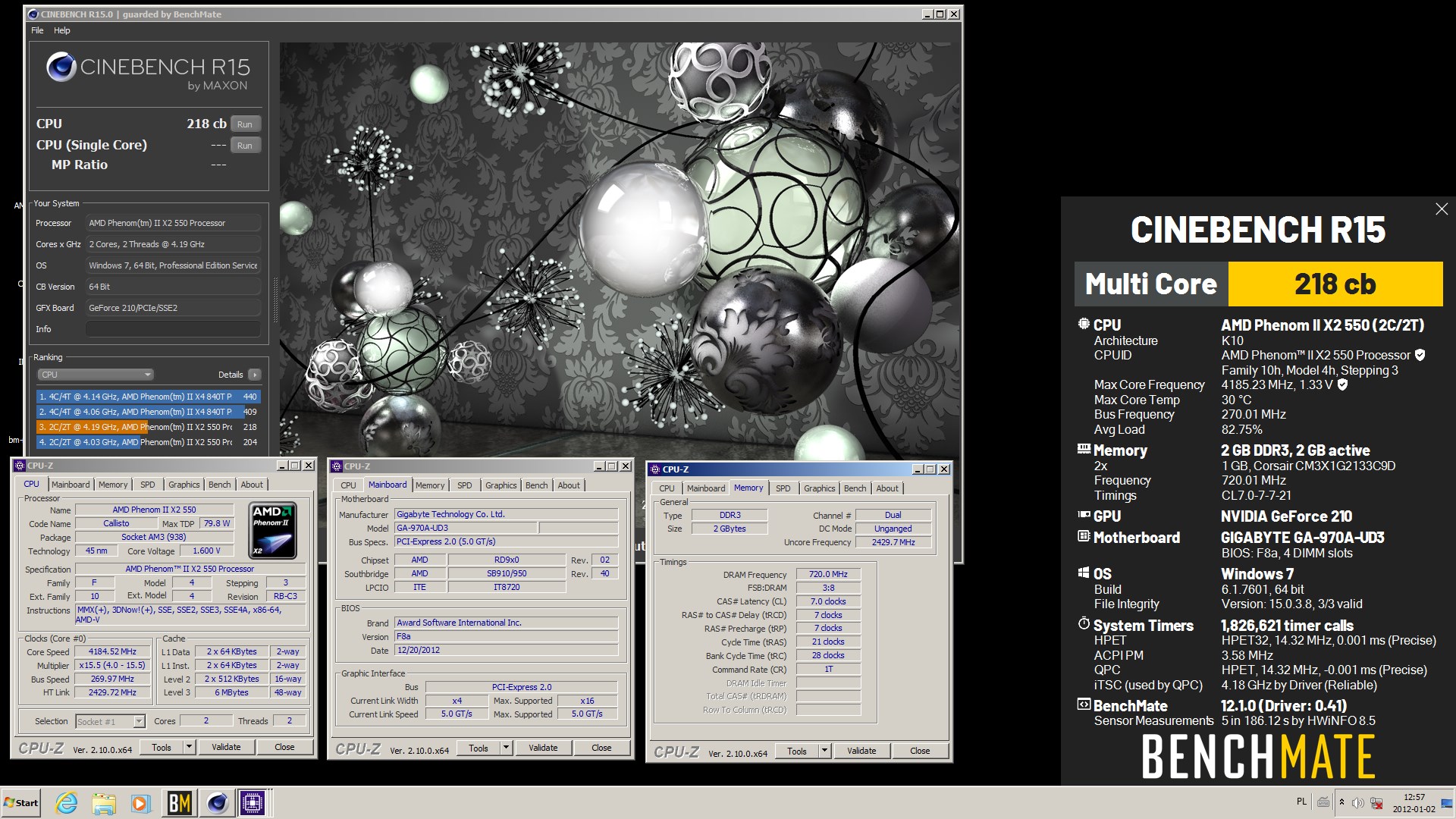
Task: Click the Motherboard icon in BenchMate panel
Action: click(x=1084, y=536)
